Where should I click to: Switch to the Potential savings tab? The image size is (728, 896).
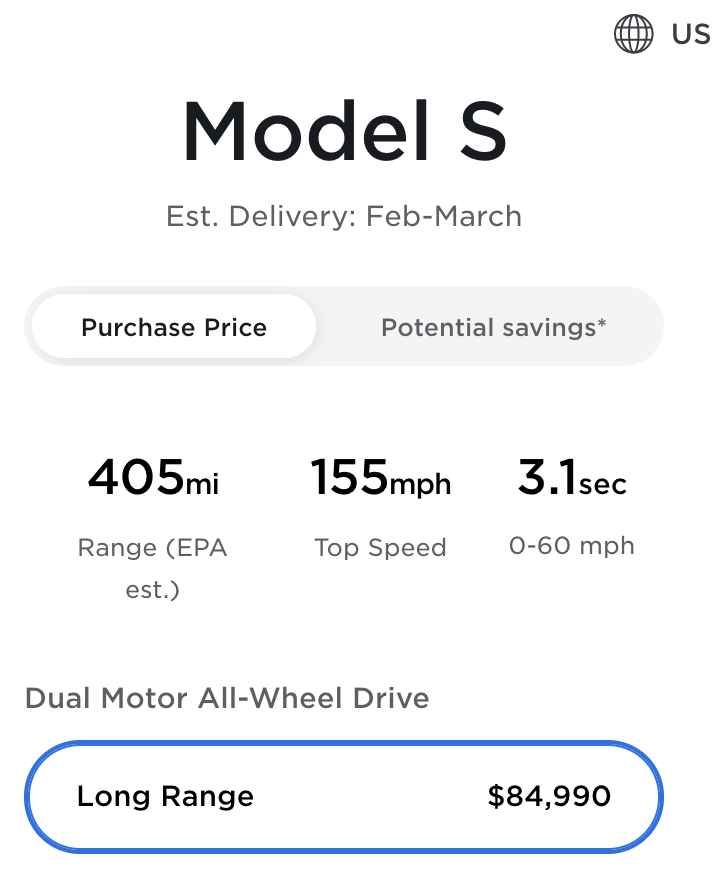[494, 328]
